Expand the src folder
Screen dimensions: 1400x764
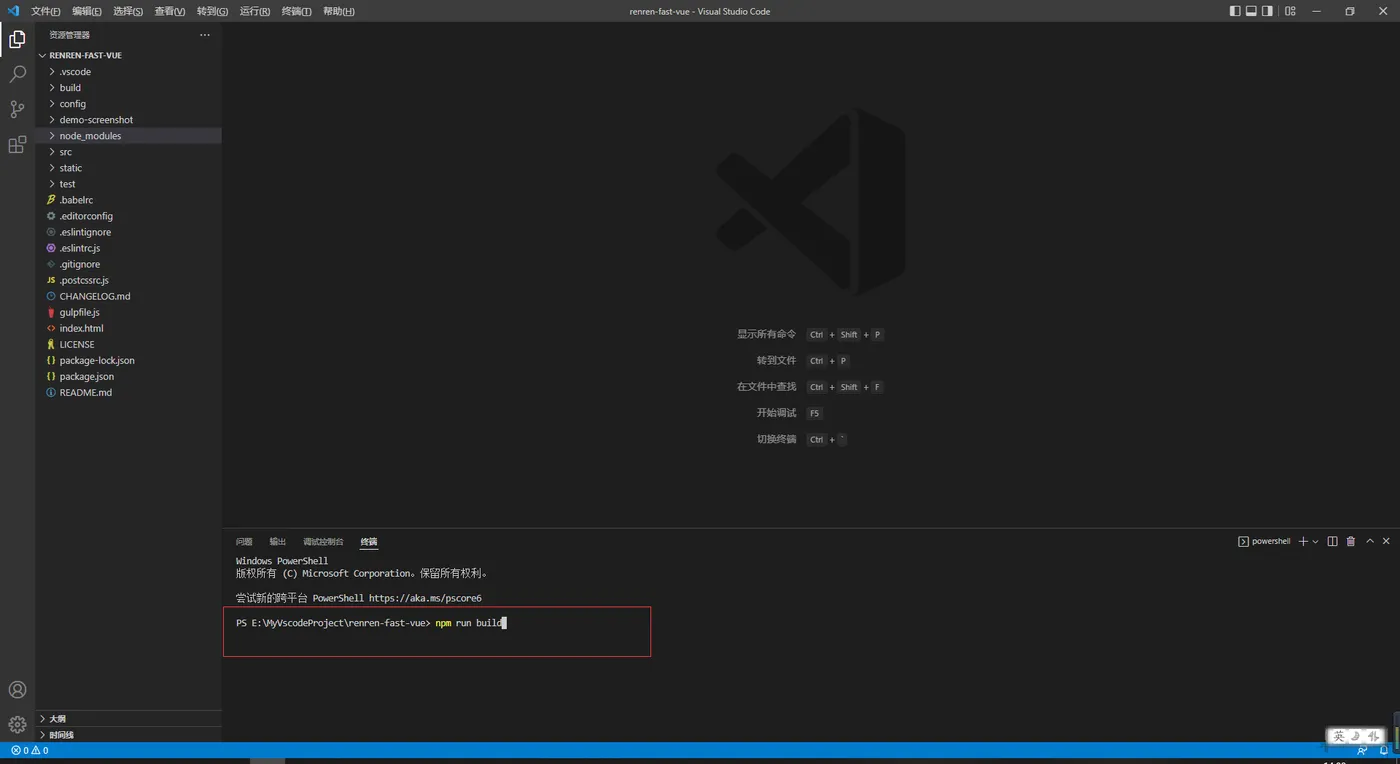click(x=128, y=152)
